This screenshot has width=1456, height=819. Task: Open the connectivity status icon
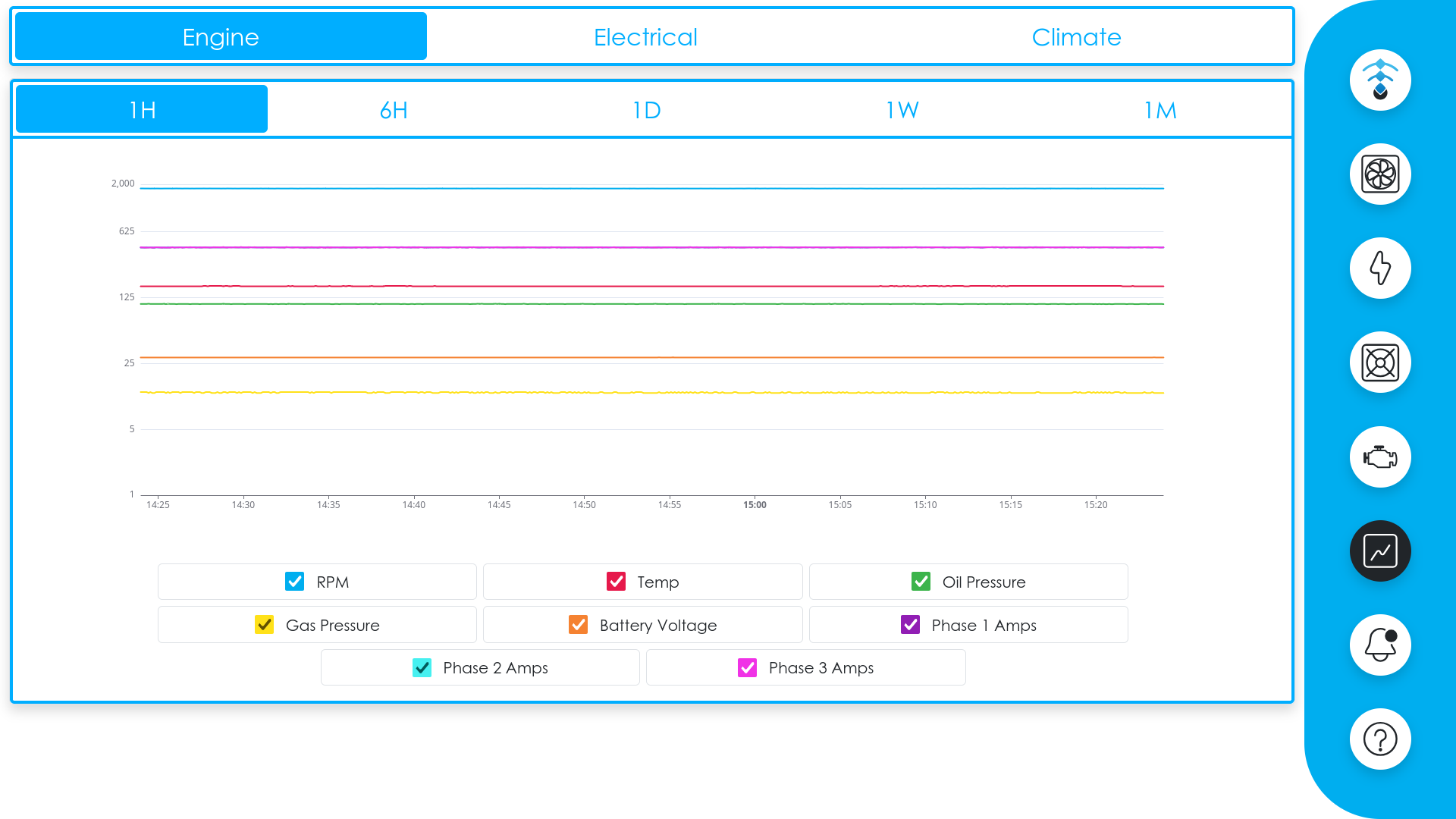(1380, 80)
